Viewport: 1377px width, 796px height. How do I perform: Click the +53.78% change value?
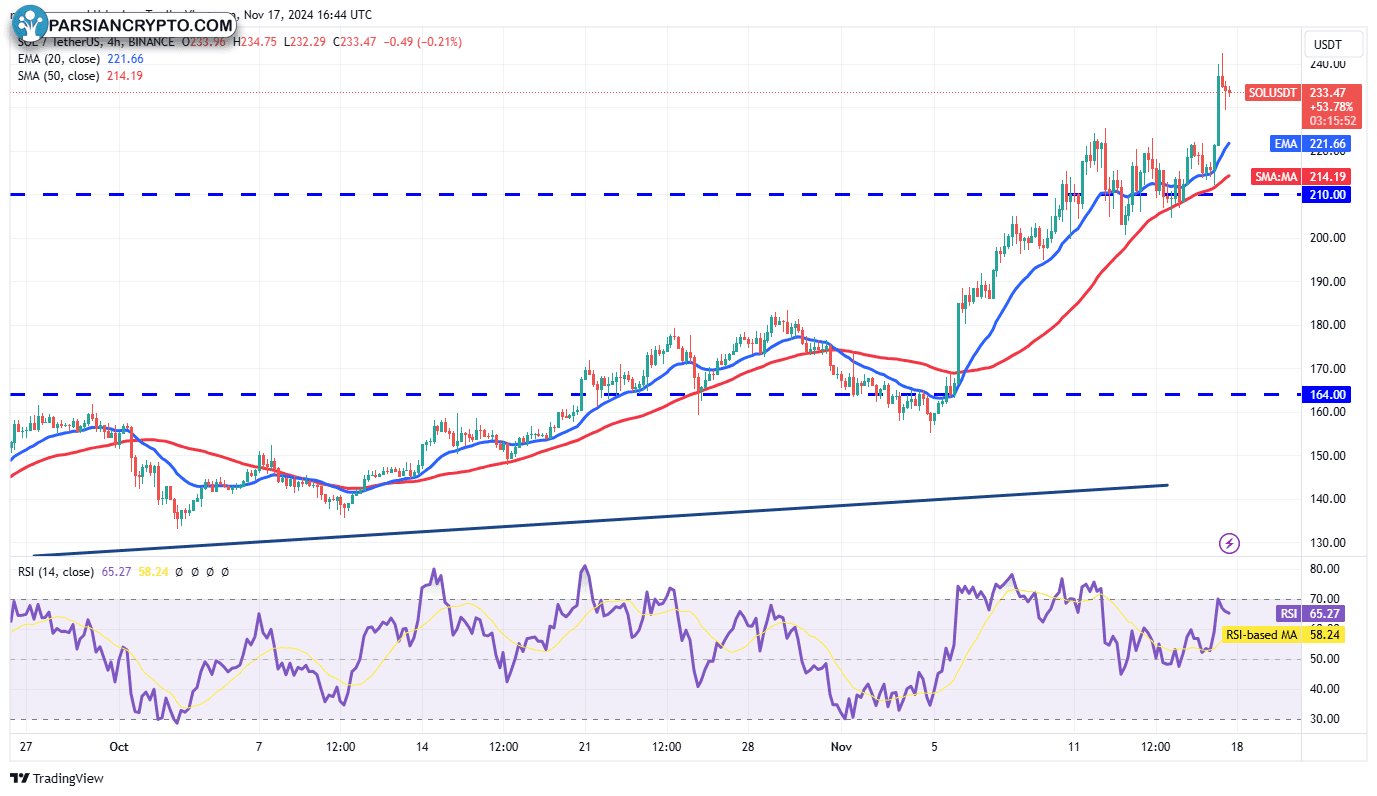[x=1332, y=107]
